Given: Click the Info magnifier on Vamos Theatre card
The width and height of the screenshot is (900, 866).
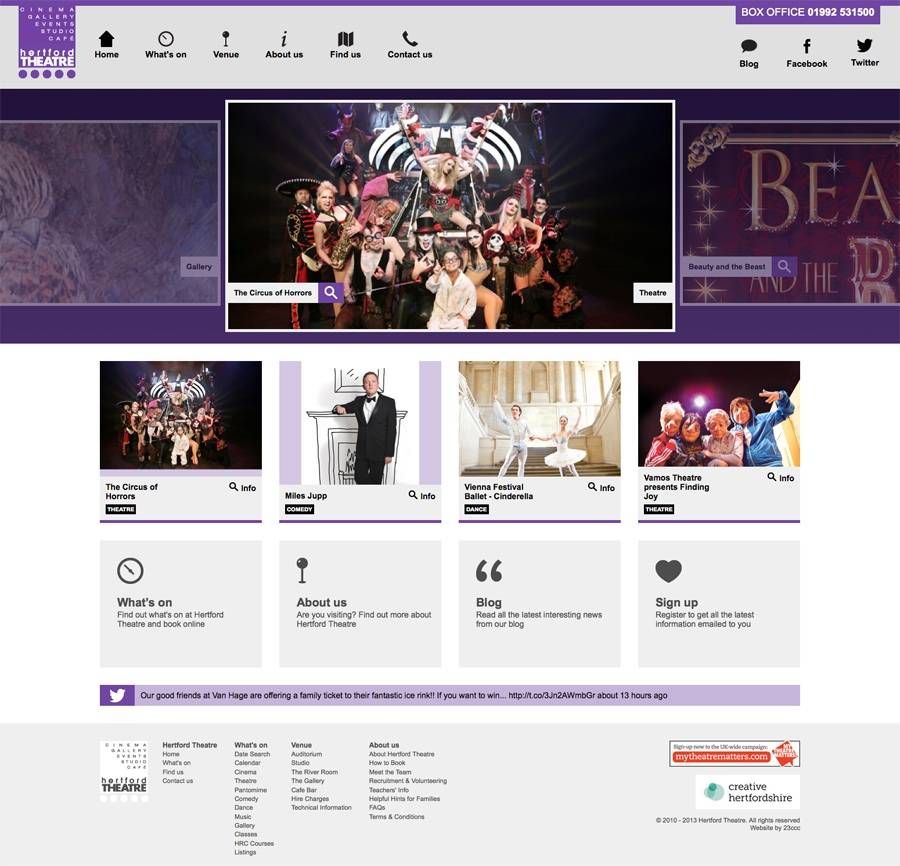Looking at the screenshot, I should (772, 477).
